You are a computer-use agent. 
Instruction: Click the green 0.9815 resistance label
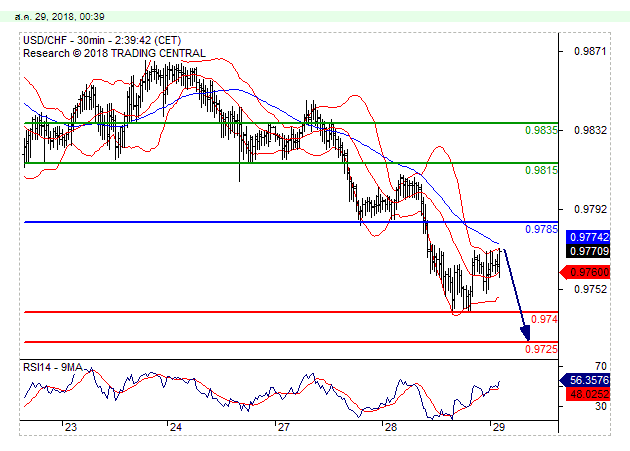[x=541, y=170]
